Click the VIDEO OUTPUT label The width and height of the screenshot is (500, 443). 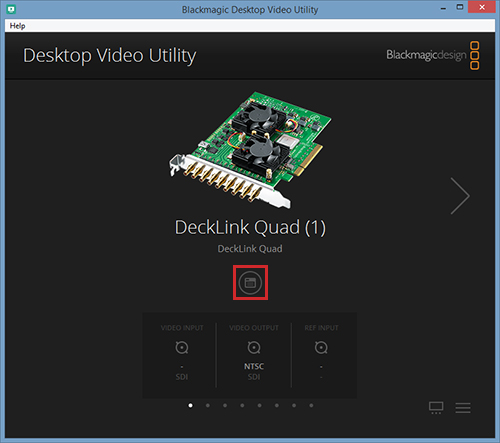click(x=254, y=328)
